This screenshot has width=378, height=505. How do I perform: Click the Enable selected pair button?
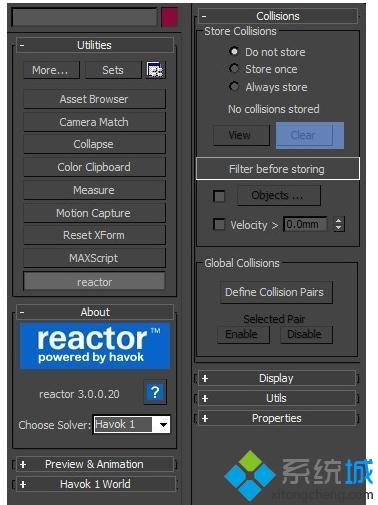point(243,334)
